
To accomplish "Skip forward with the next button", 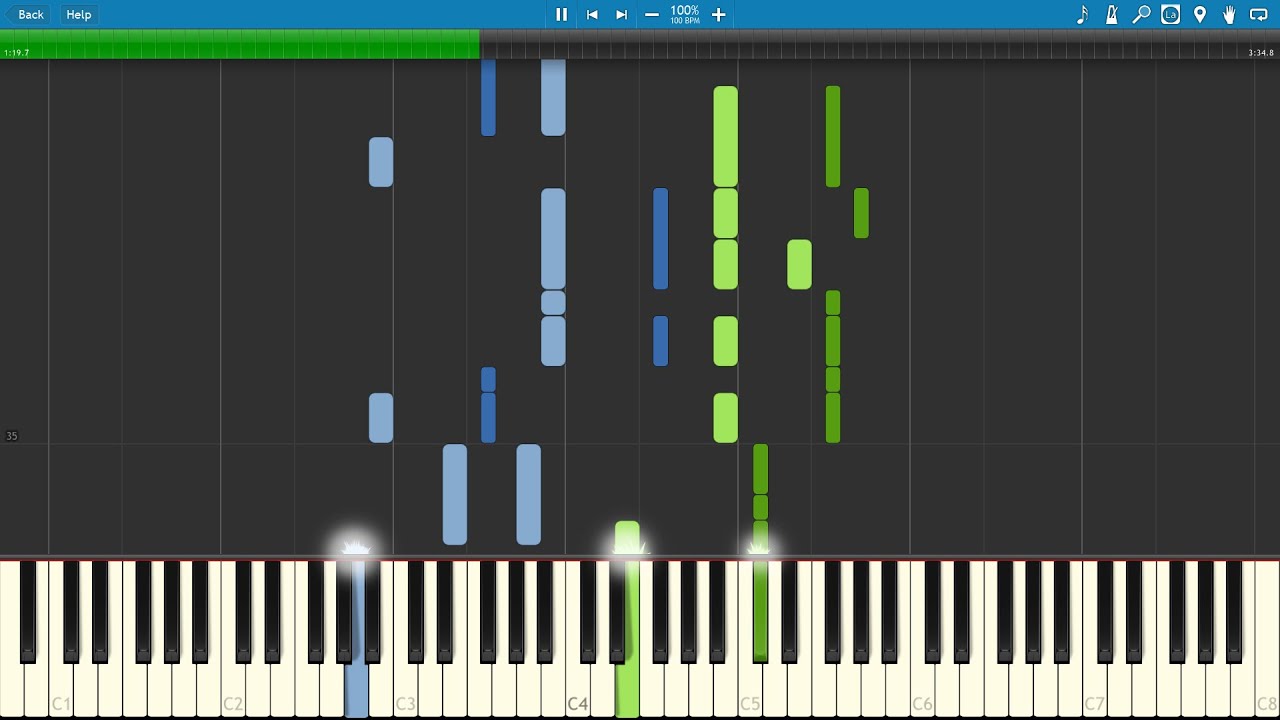I will pos(621,14).
